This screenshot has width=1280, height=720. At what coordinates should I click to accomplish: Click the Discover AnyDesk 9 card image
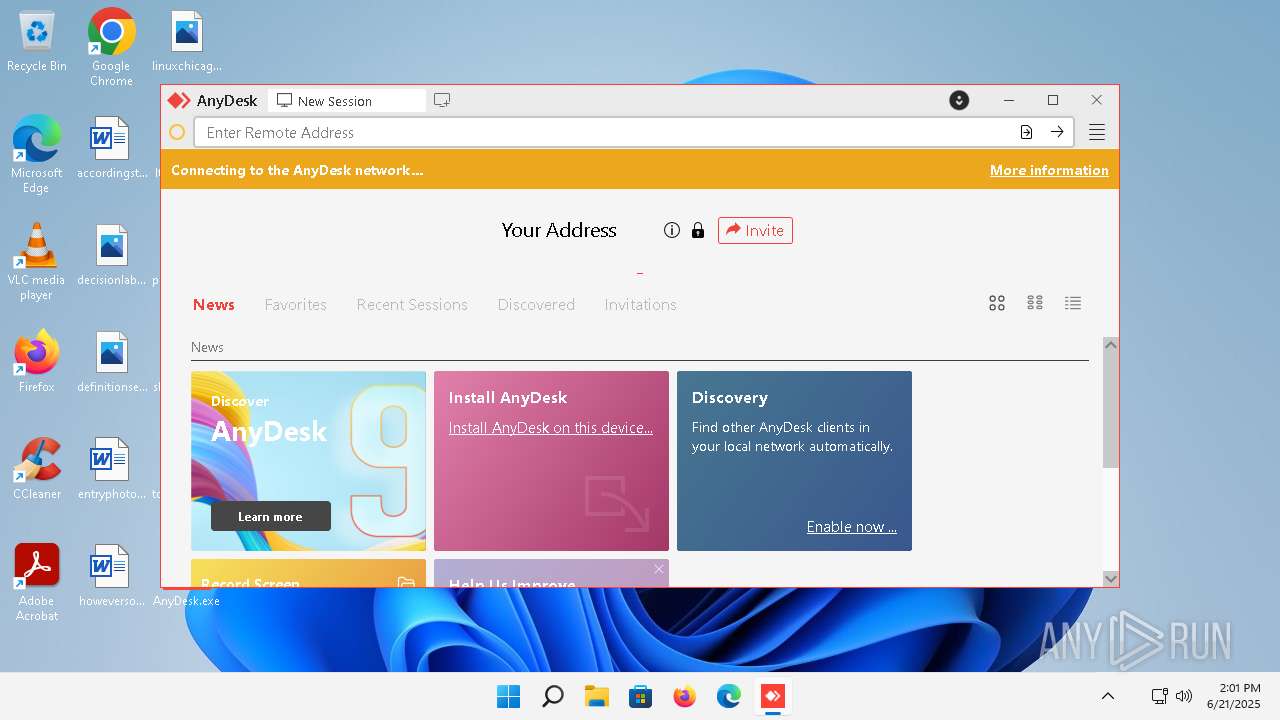(x=308, y=461)
